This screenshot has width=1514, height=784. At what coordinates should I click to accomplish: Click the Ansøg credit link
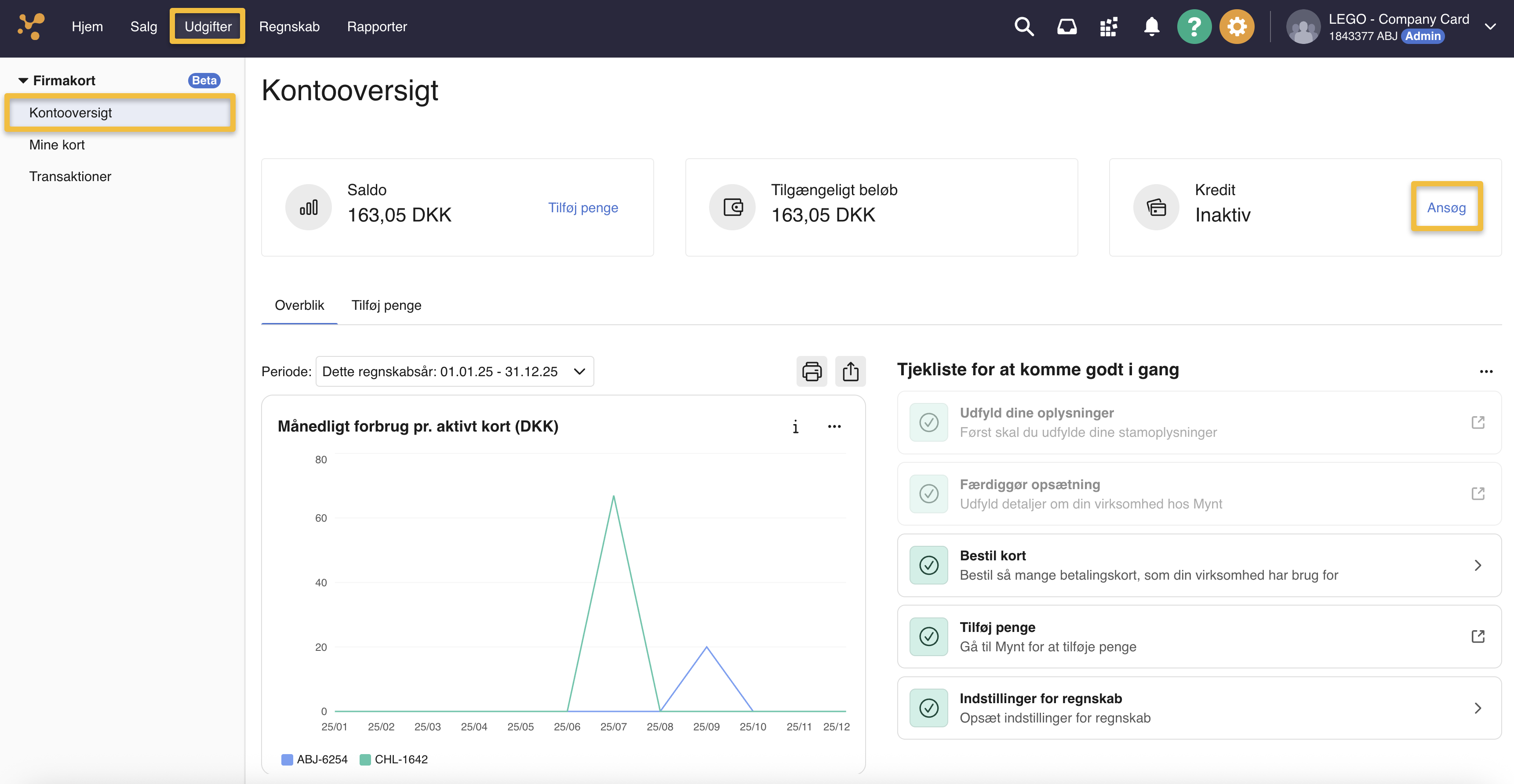pyautogui.click(x=1446, y=207)
